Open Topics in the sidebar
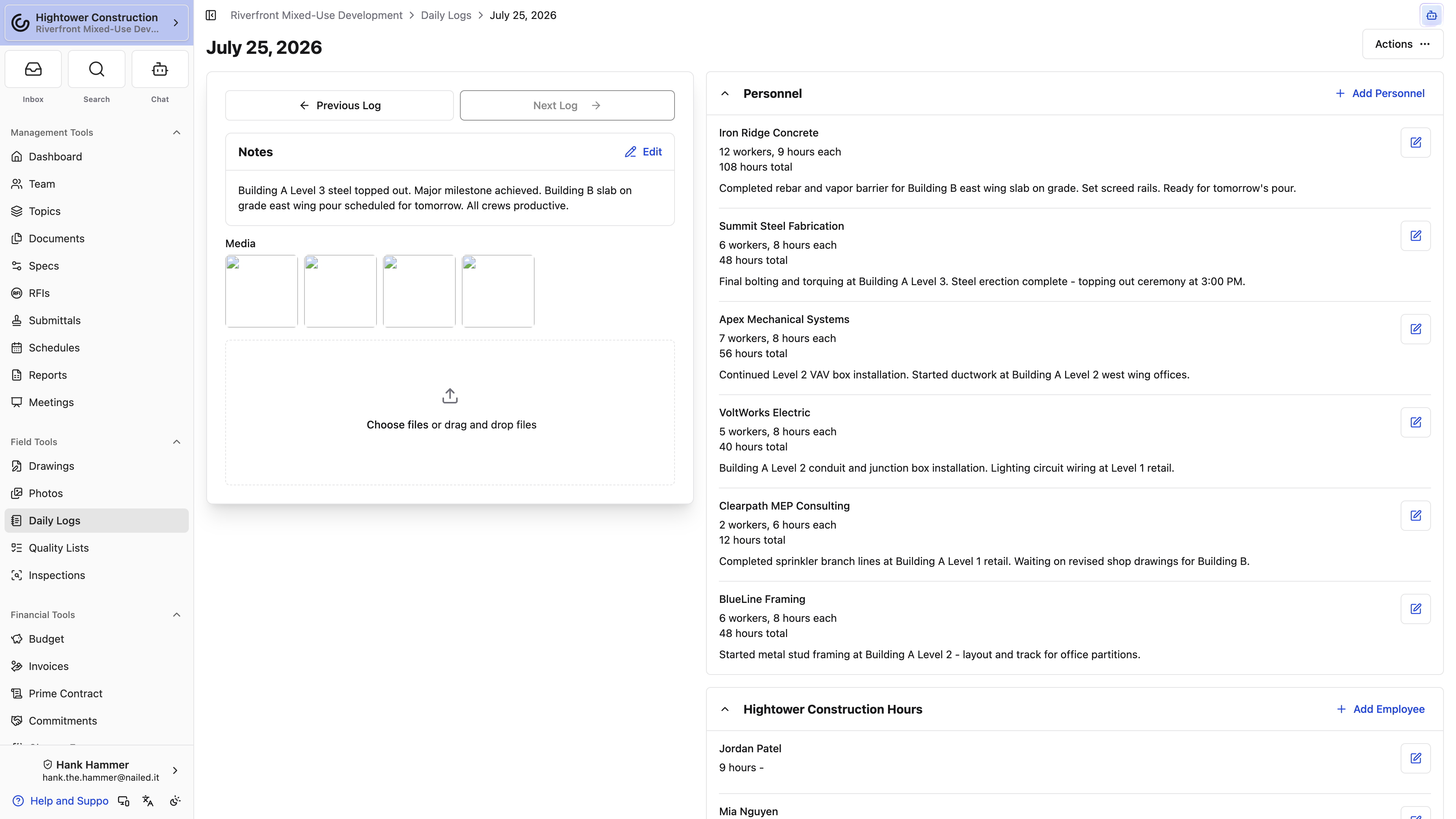Viewport: 1456px width, 819px height. (97, 212)
